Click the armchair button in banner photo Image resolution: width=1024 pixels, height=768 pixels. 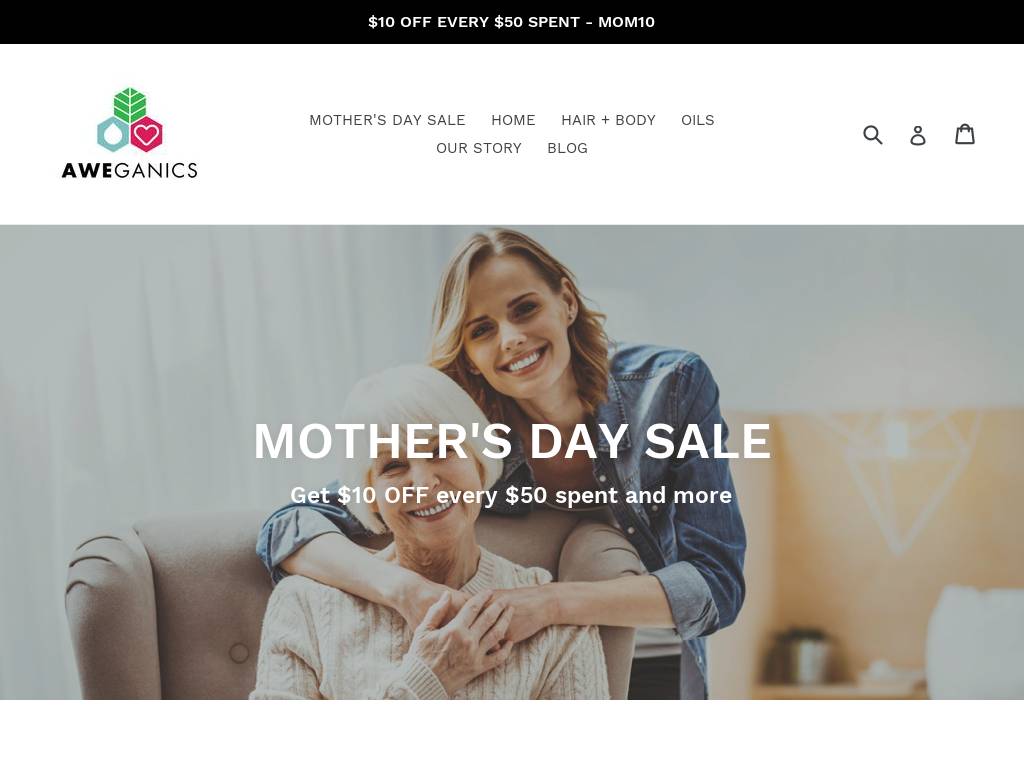[239, 652]
